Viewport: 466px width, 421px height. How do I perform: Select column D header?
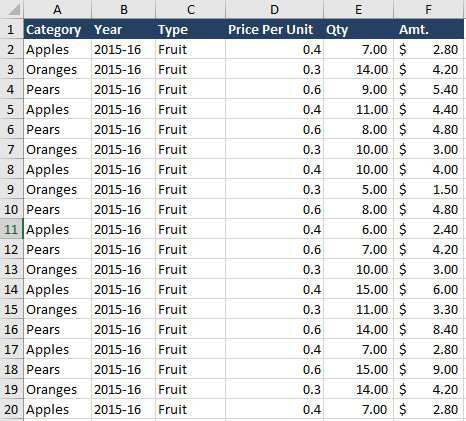click(x=274, y=9)
